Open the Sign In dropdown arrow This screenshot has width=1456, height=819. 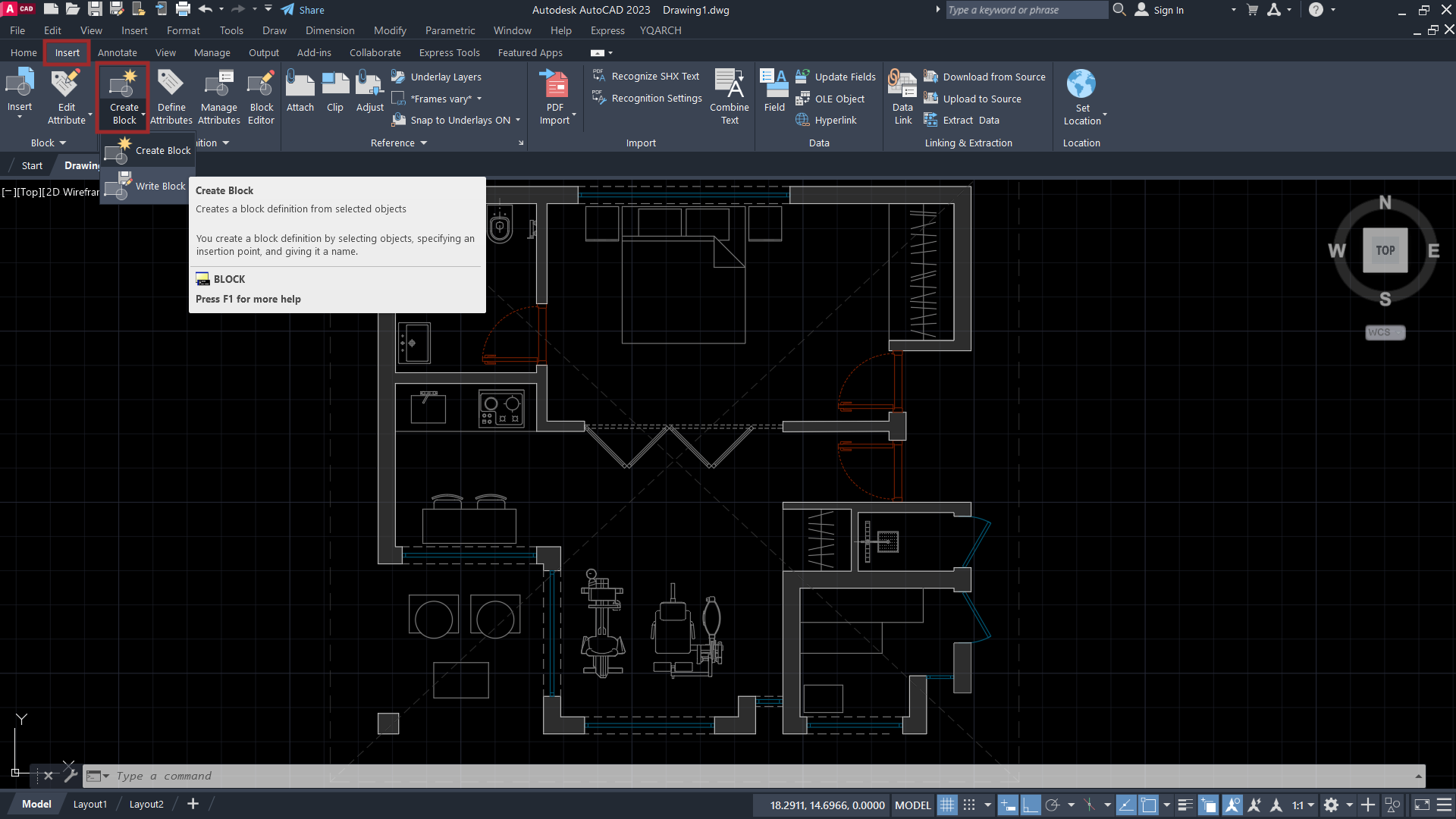[x=1234, y=10]
